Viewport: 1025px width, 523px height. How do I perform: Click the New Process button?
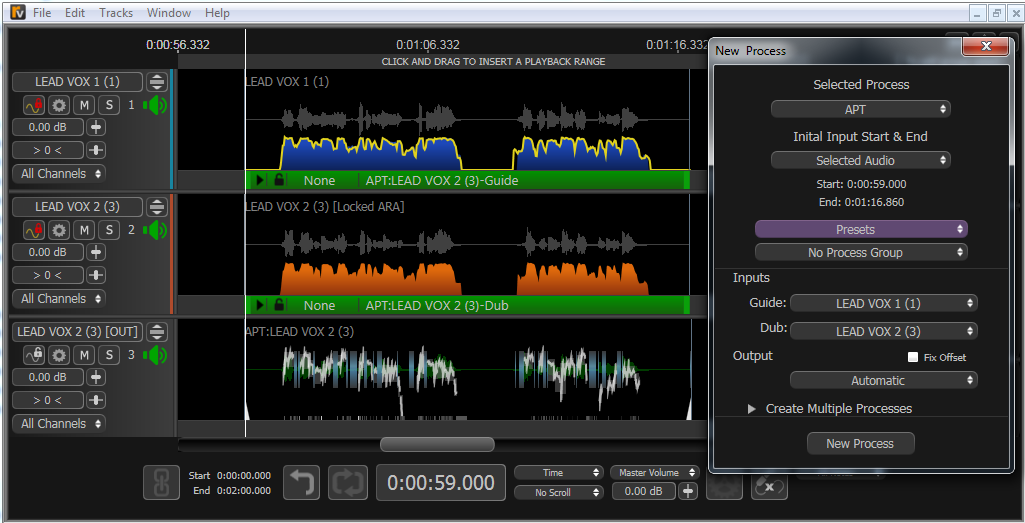[860, 443]
